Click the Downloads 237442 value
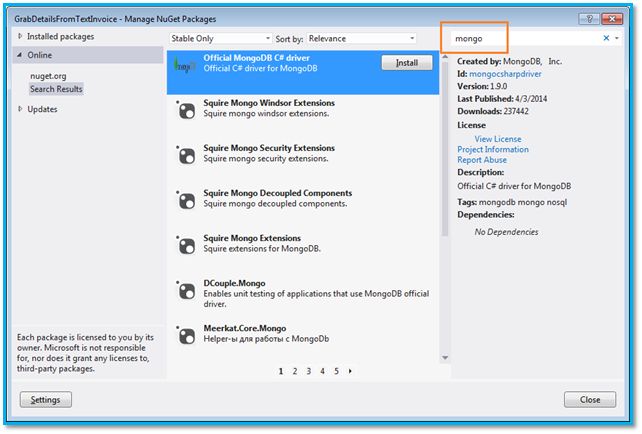This screenshot has width=642, height=434. click(x=516, y=111)
